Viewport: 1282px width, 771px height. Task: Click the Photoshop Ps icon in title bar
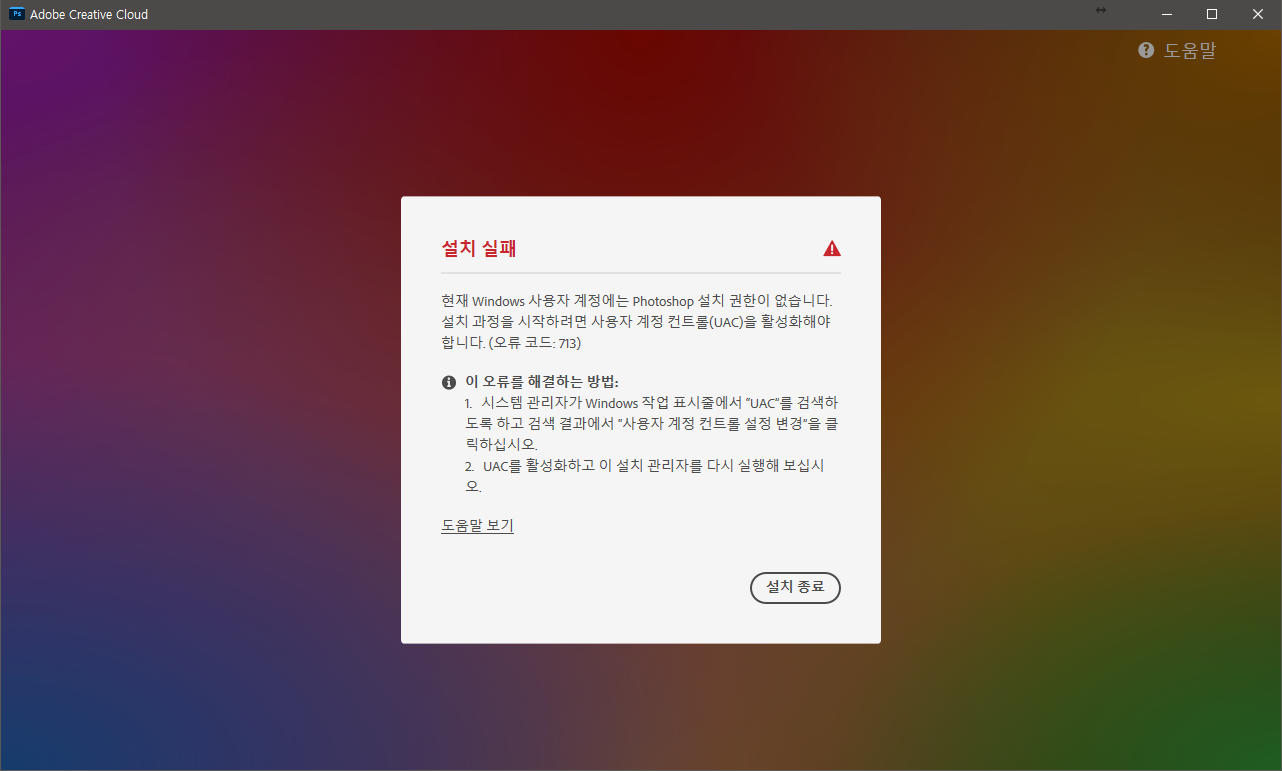16,14
